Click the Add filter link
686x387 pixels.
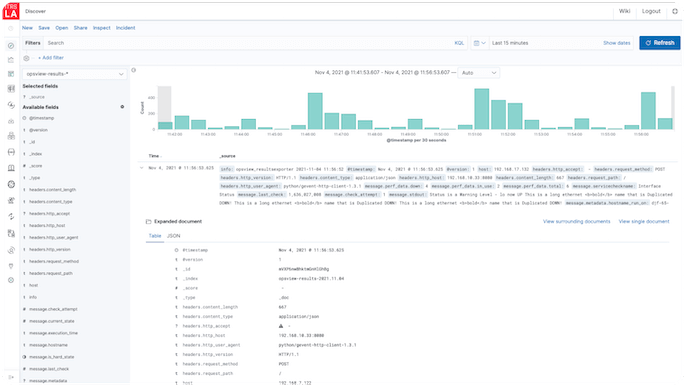[51, 58]
